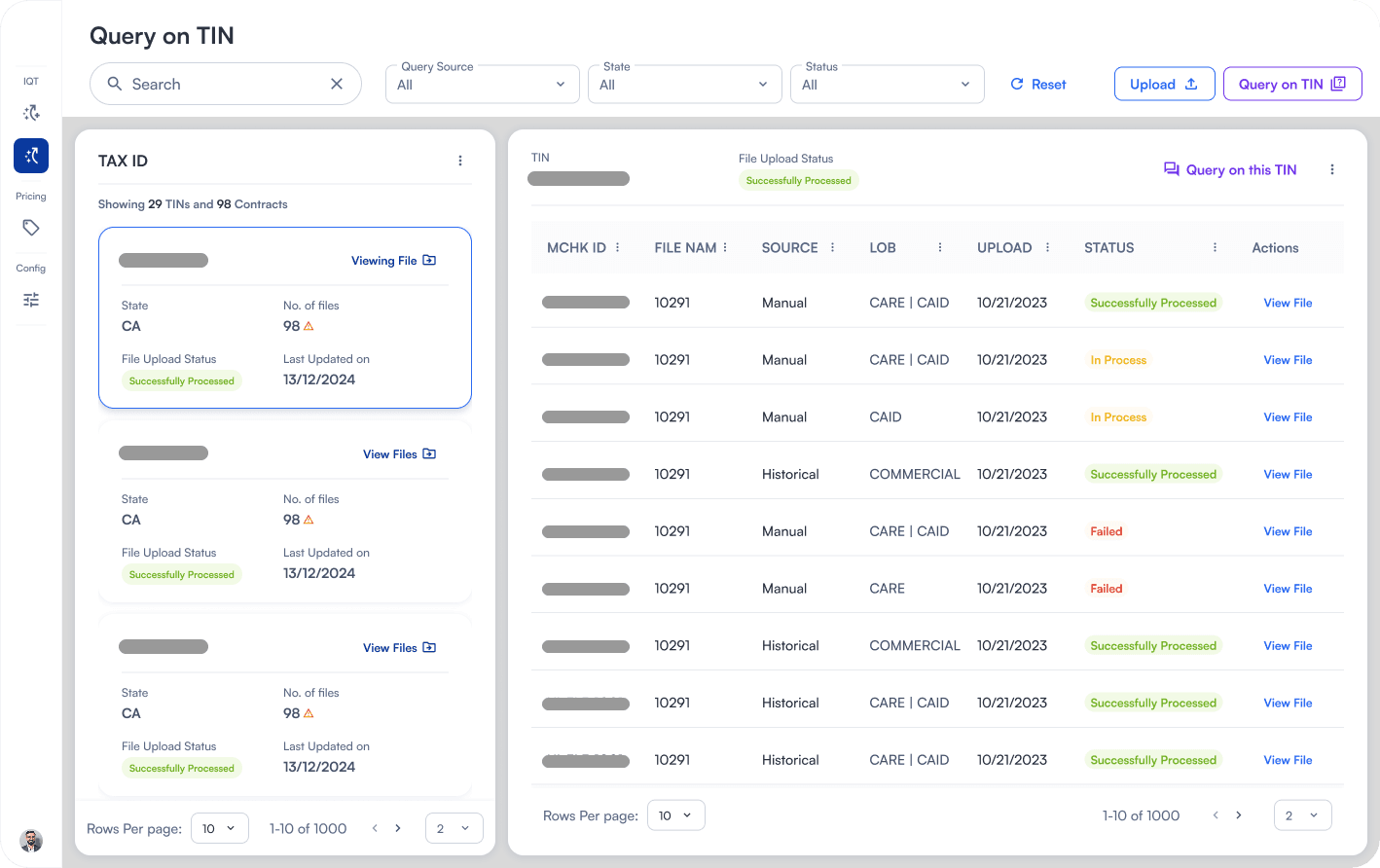The width and height of the screenshot is (1380, 868).
Task: Select the highlighted IQT navigation icon
Action: 31,156
